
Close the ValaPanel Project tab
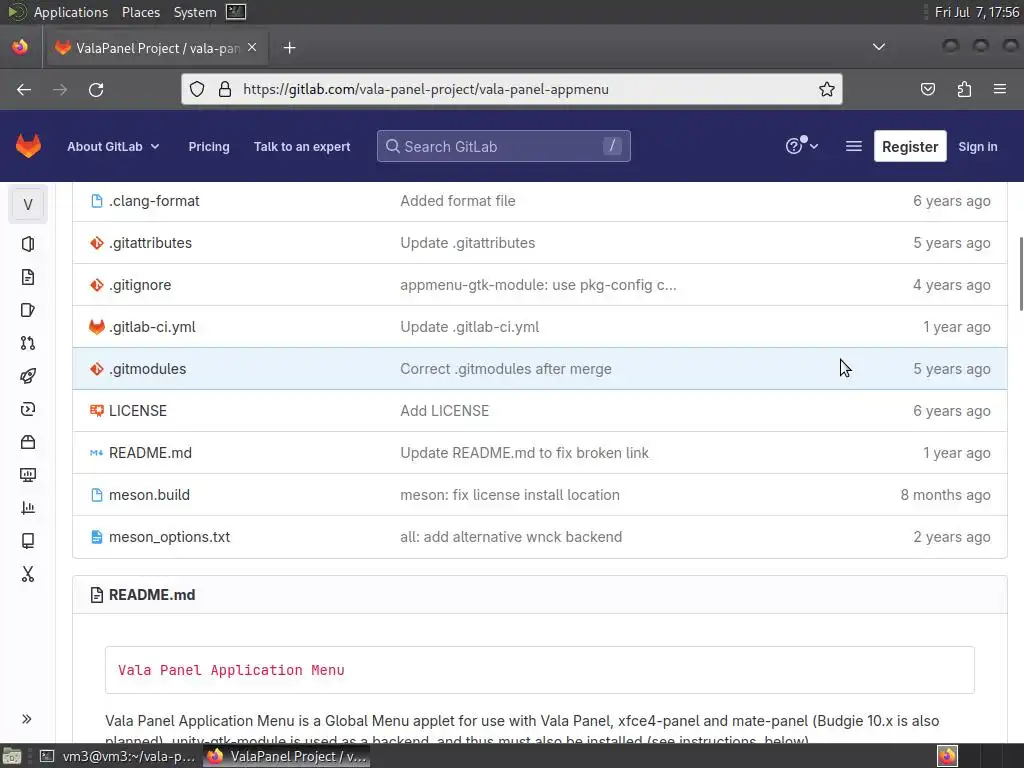coord(252,48)
